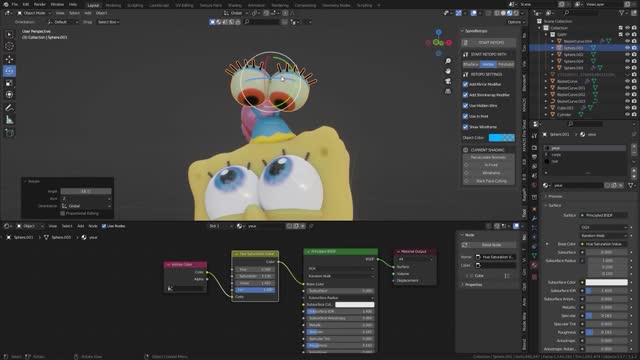Click the START RETOPO button
The width and height of the screenshot is (640, 360).
488,42
